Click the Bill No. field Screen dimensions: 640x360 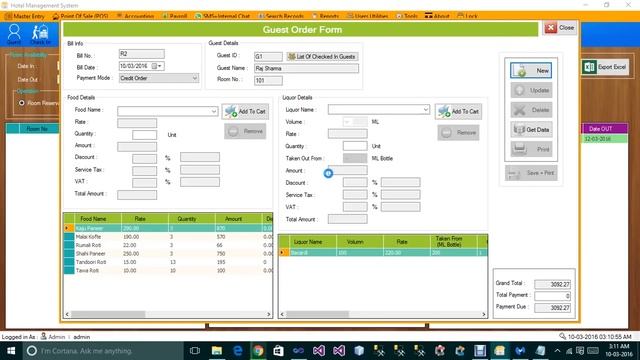[141, 54]
